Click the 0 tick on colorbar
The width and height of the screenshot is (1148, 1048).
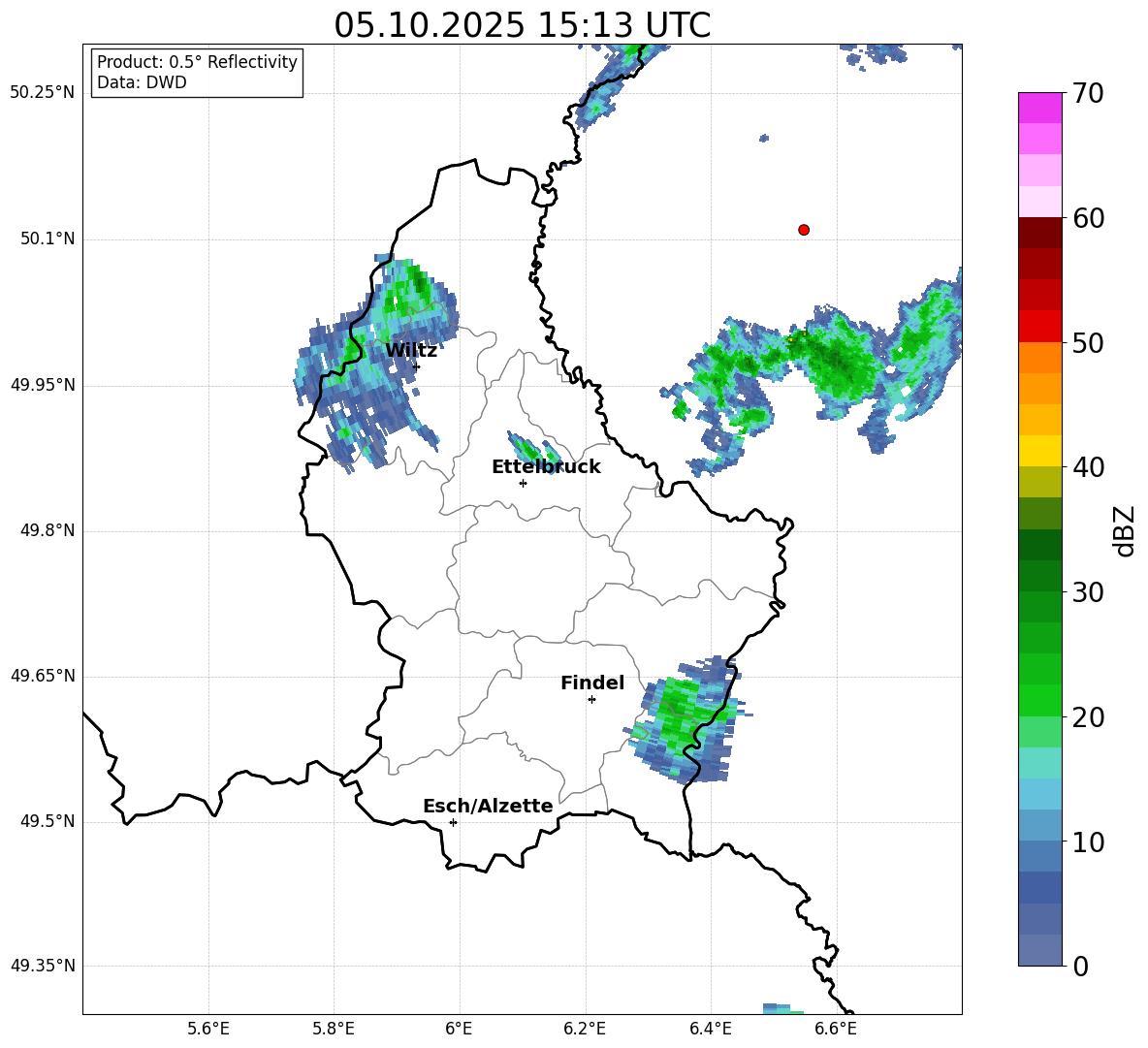tap(1080, 966)
